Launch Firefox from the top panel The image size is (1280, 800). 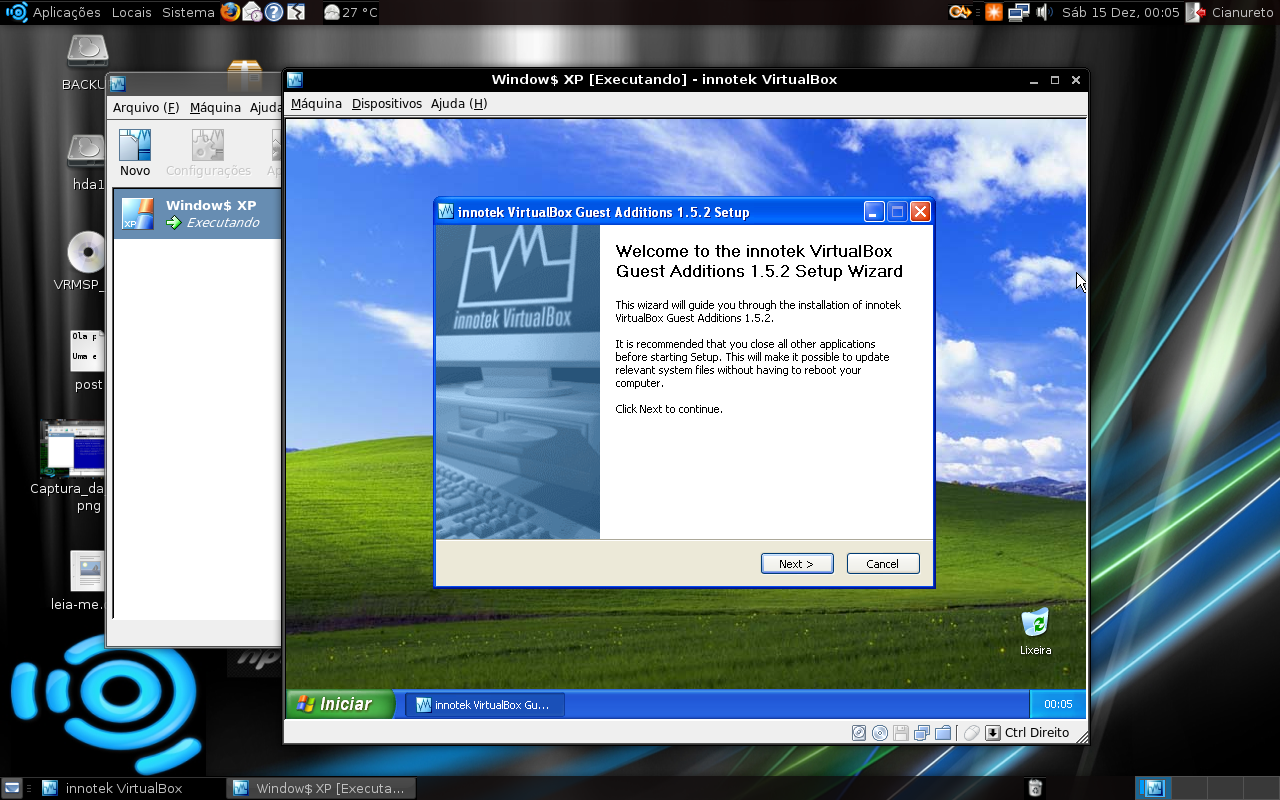(x=230, y=12)
